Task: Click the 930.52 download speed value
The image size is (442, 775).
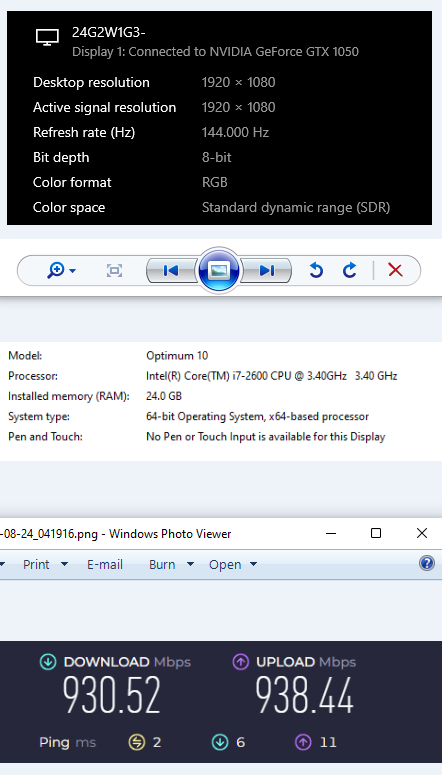Action: [112, 695]
